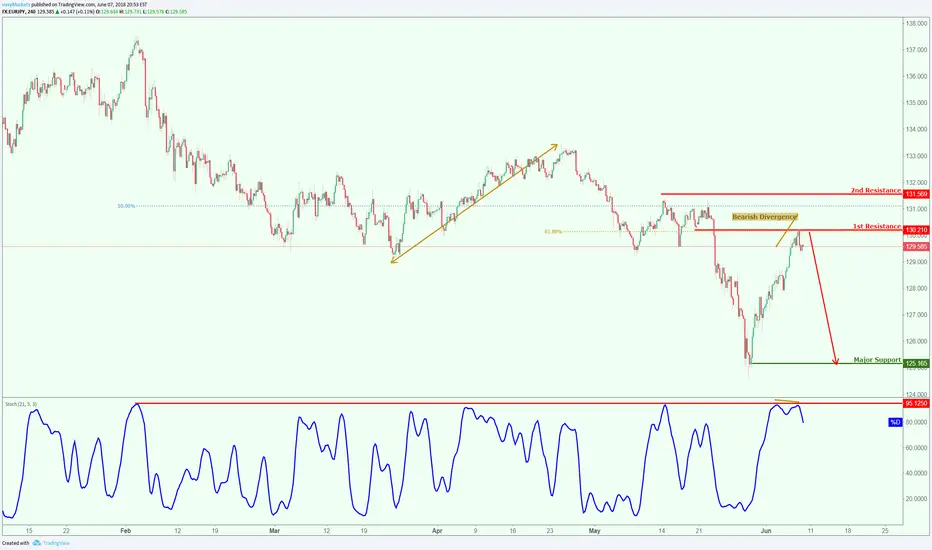This screenshot has width=932, height=550.
Task: Select the 'Bearish Divergence' annotation box
Action: click(x=764, y=217)
